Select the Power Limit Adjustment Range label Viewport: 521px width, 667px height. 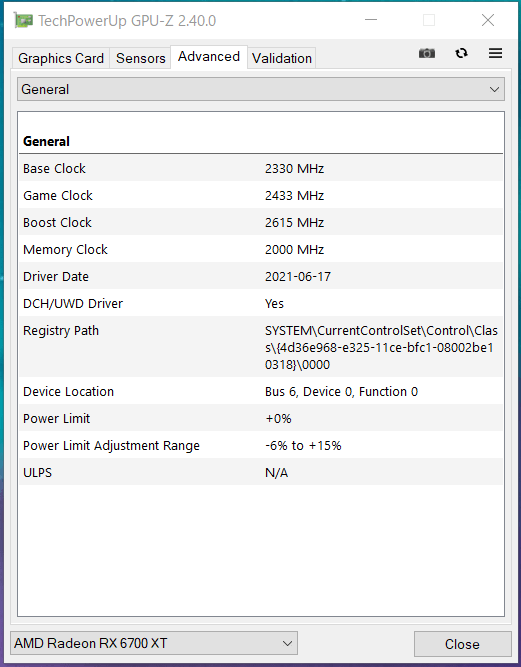click(x=111, y=445)
